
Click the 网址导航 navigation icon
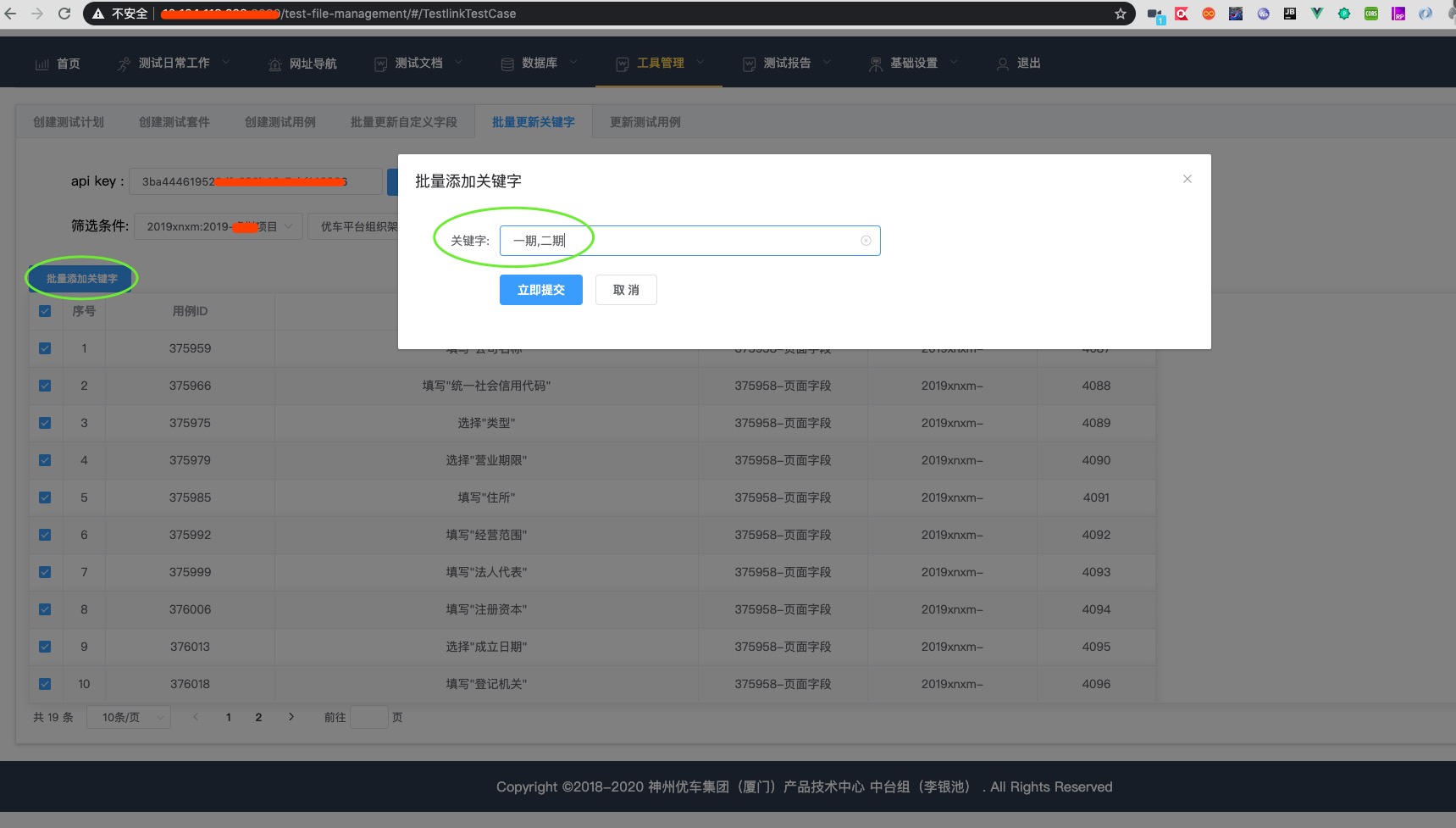274,64
